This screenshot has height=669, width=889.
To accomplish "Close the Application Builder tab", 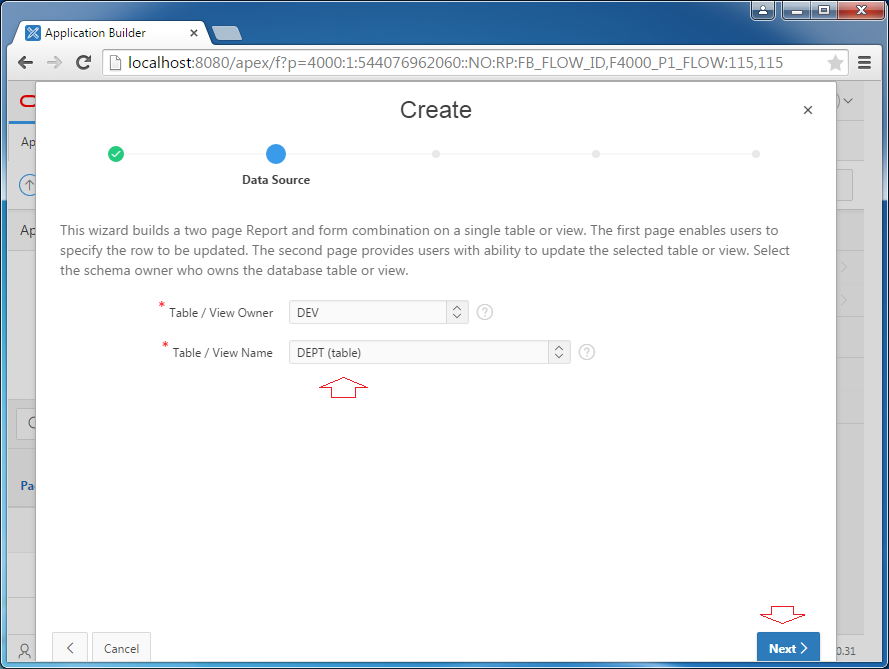I will tap(193, 33).
